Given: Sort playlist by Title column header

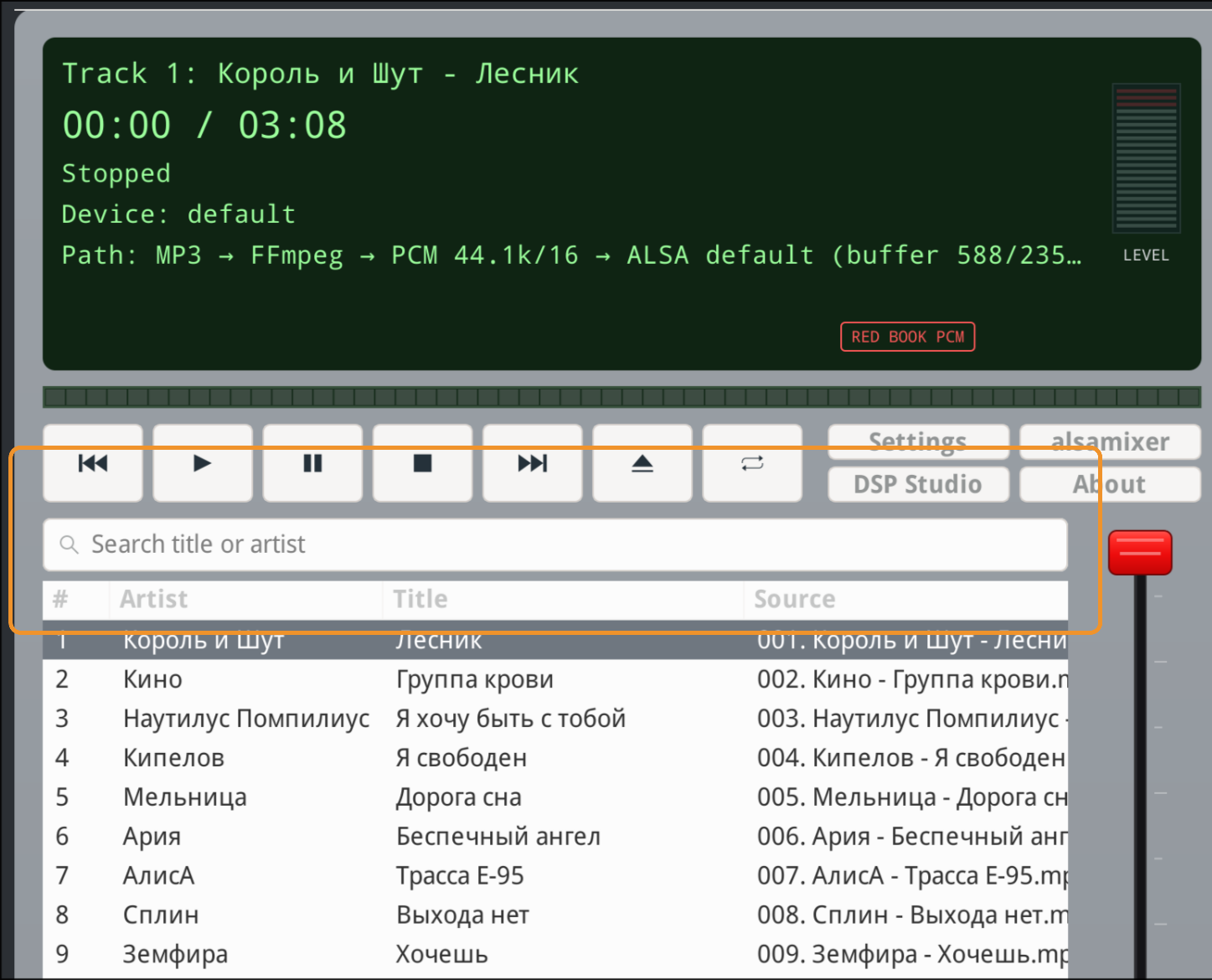Looking at the screenshot, I should click(563, 599).
